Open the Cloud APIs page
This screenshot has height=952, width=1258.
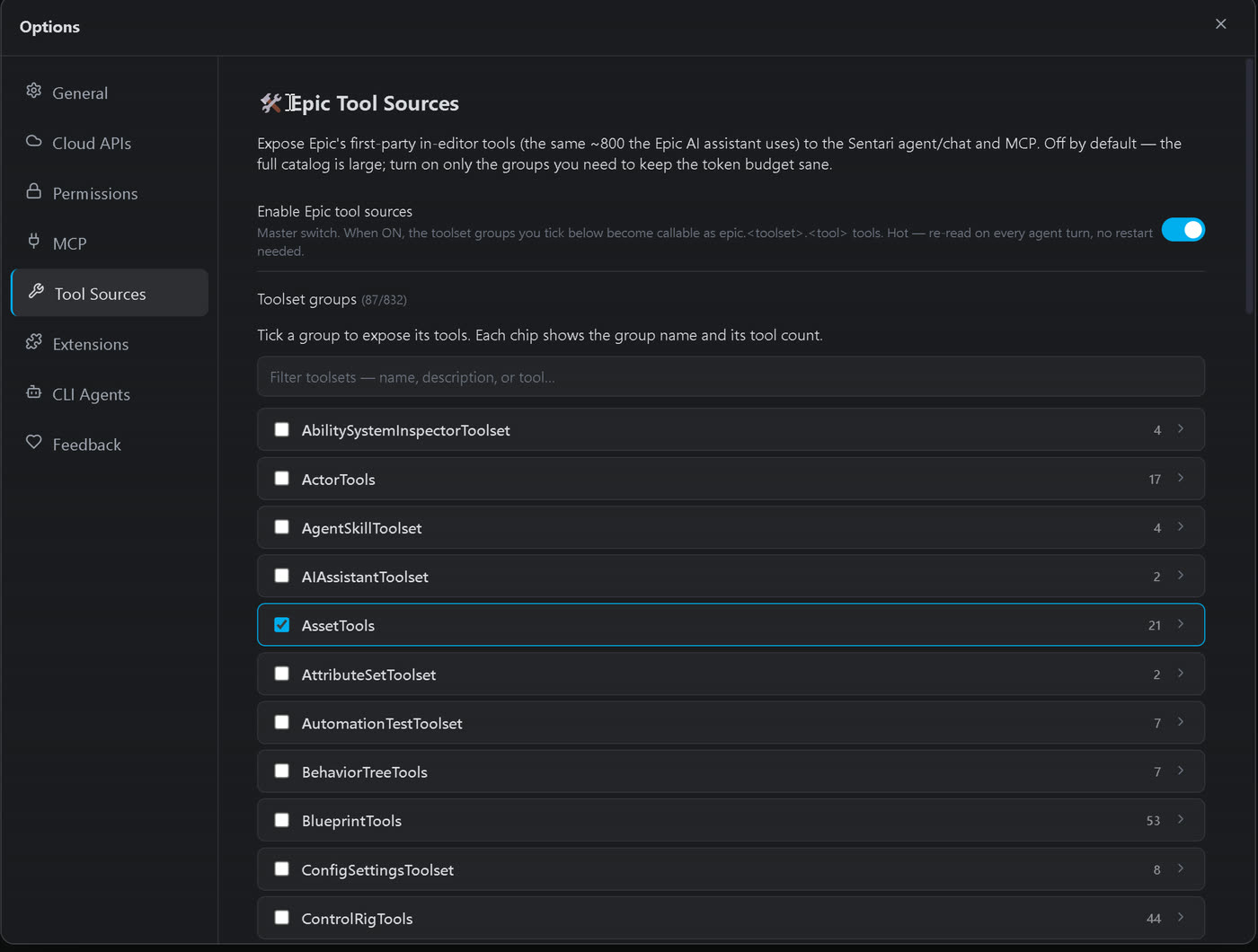pyautogui.click(x=110, y=143)
